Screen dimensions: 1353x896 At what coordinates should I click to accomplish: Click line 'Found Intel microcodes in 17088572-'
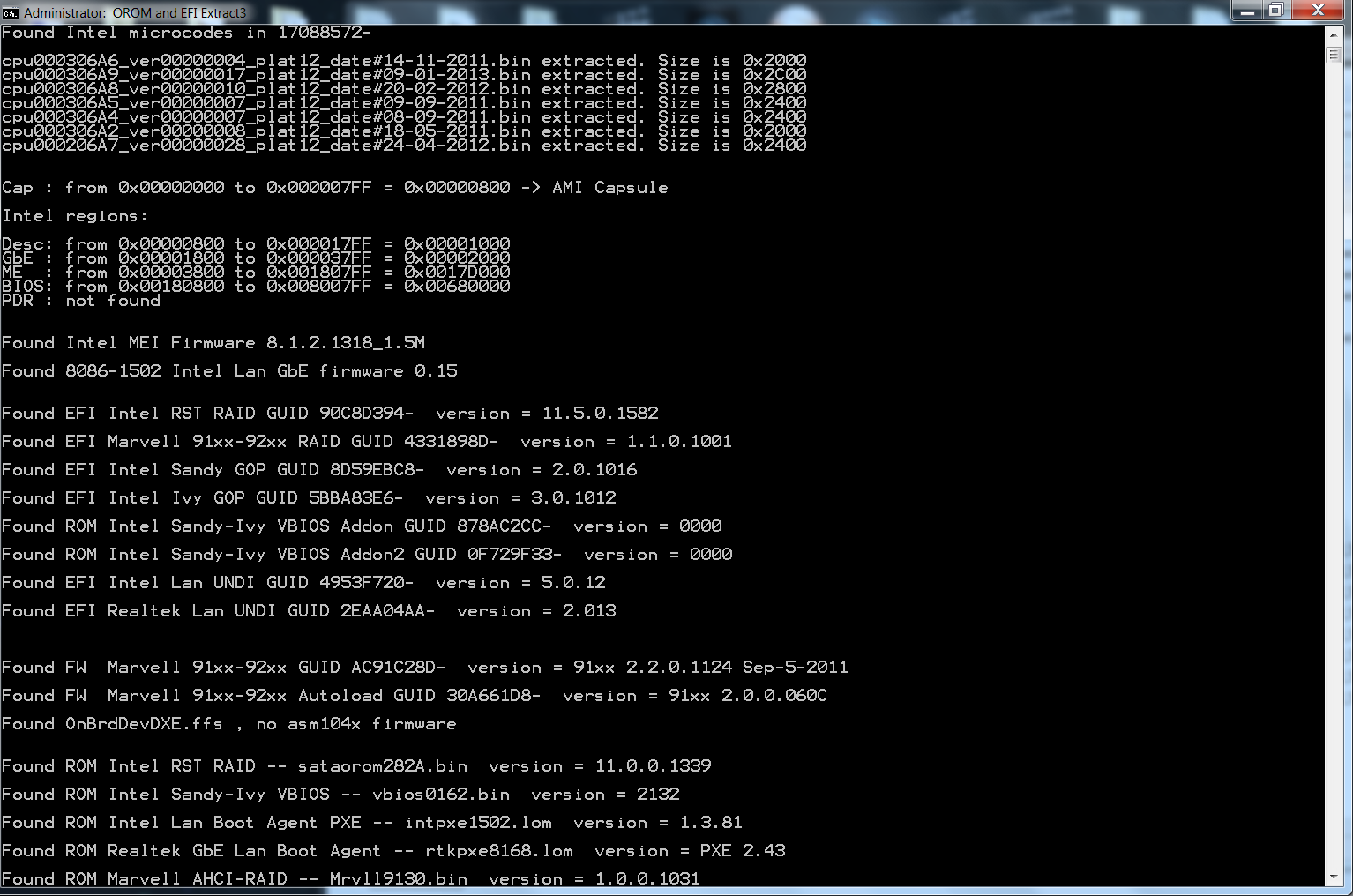point(186,33)
